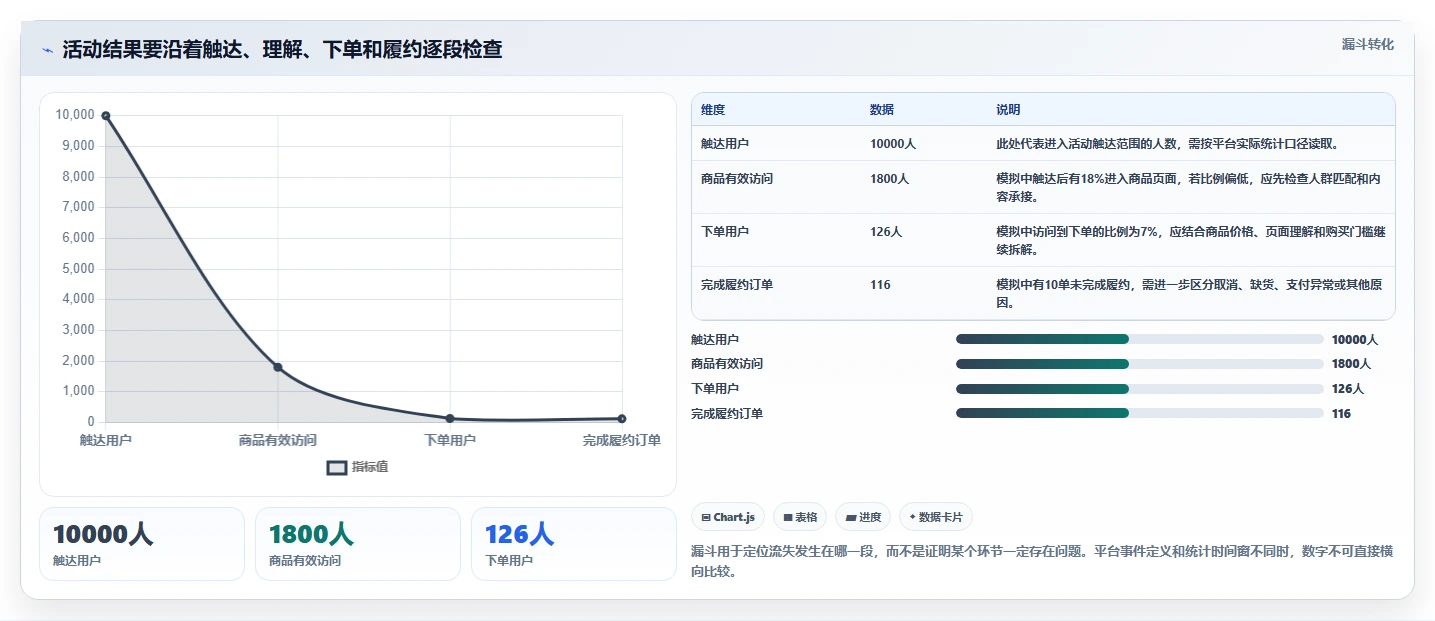Click the 表格 tag
The width and height of the screenshot is (1435, 621).
800,517
